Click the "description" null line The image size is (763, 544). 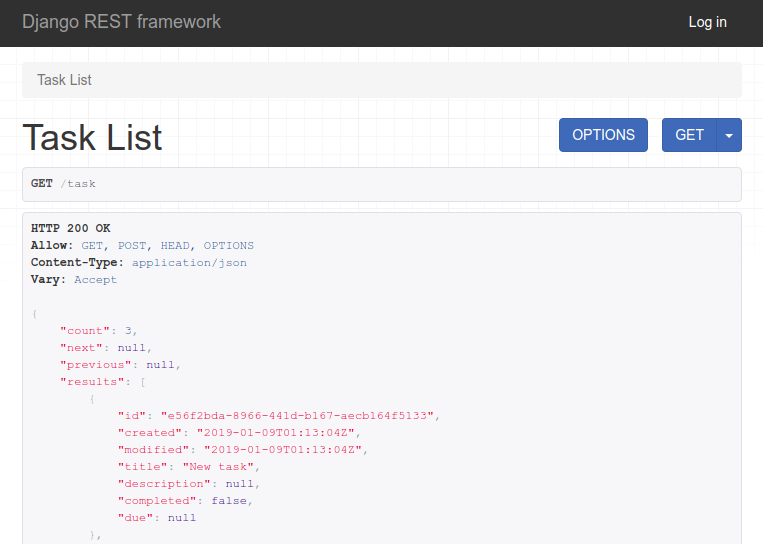point(189,484)
